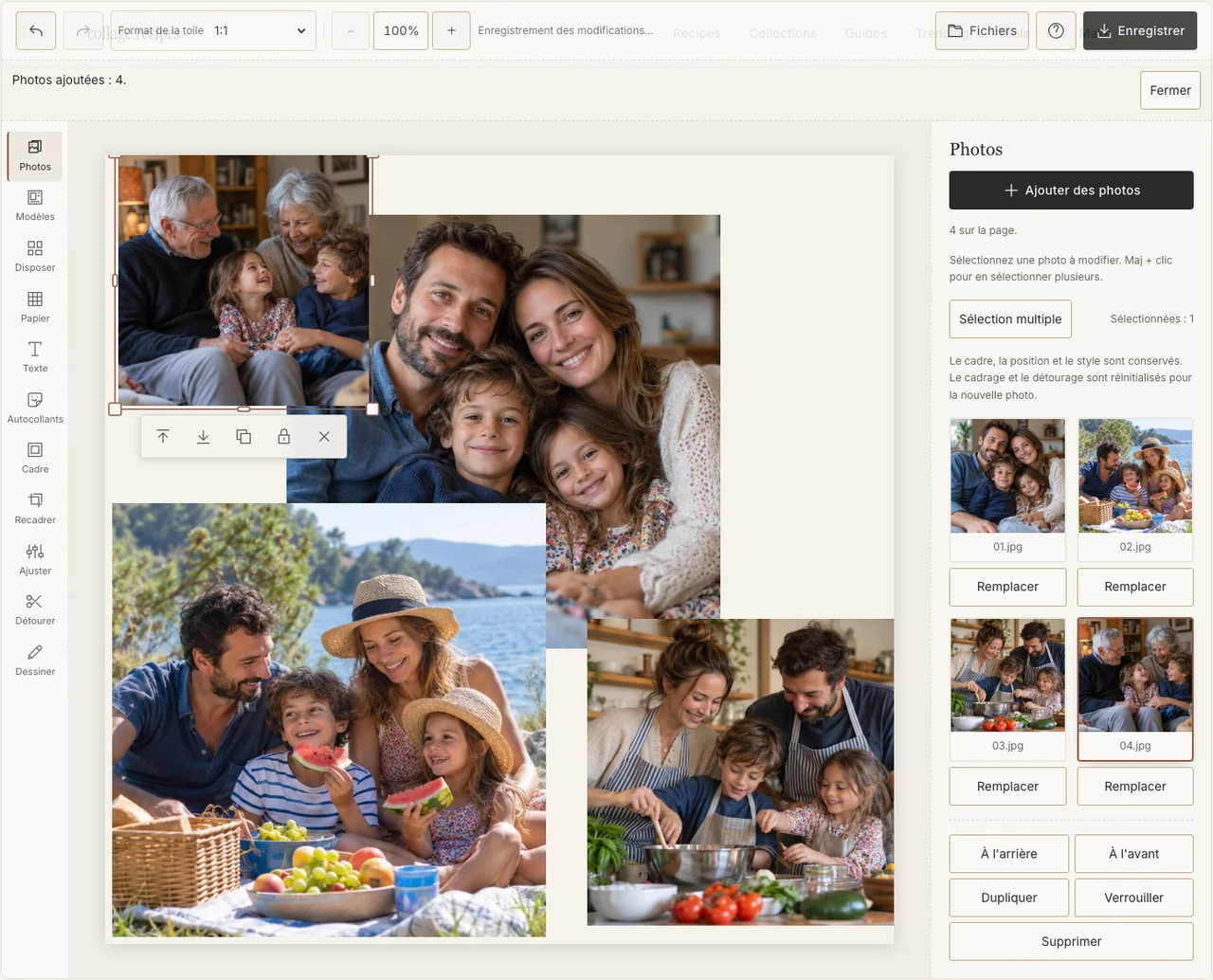Duplicate photo via floating toolbar icon
The image size is (1213, 980).
point(244,437)
